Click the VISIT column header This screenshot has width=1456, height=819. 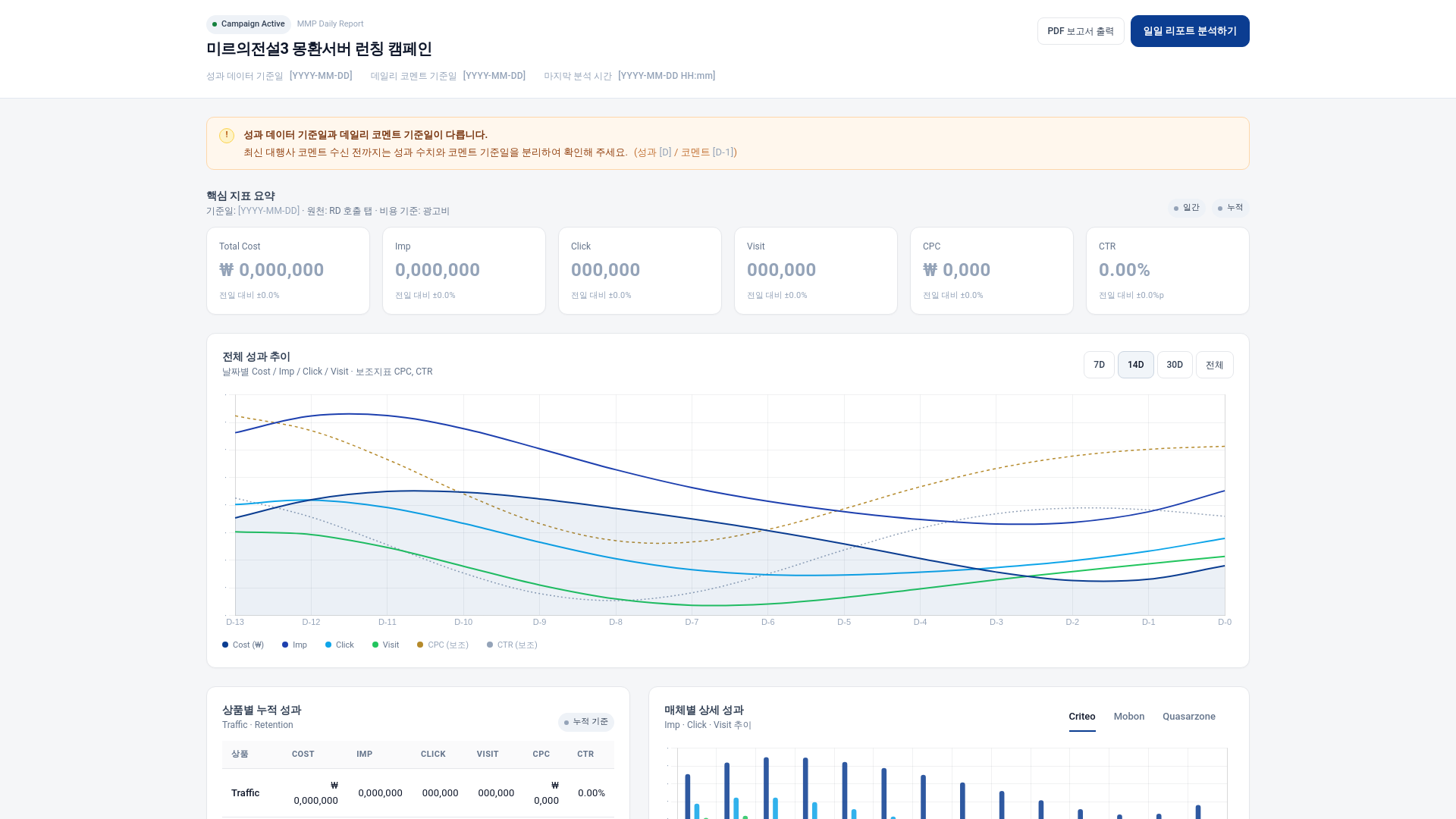tap(488, 755)
